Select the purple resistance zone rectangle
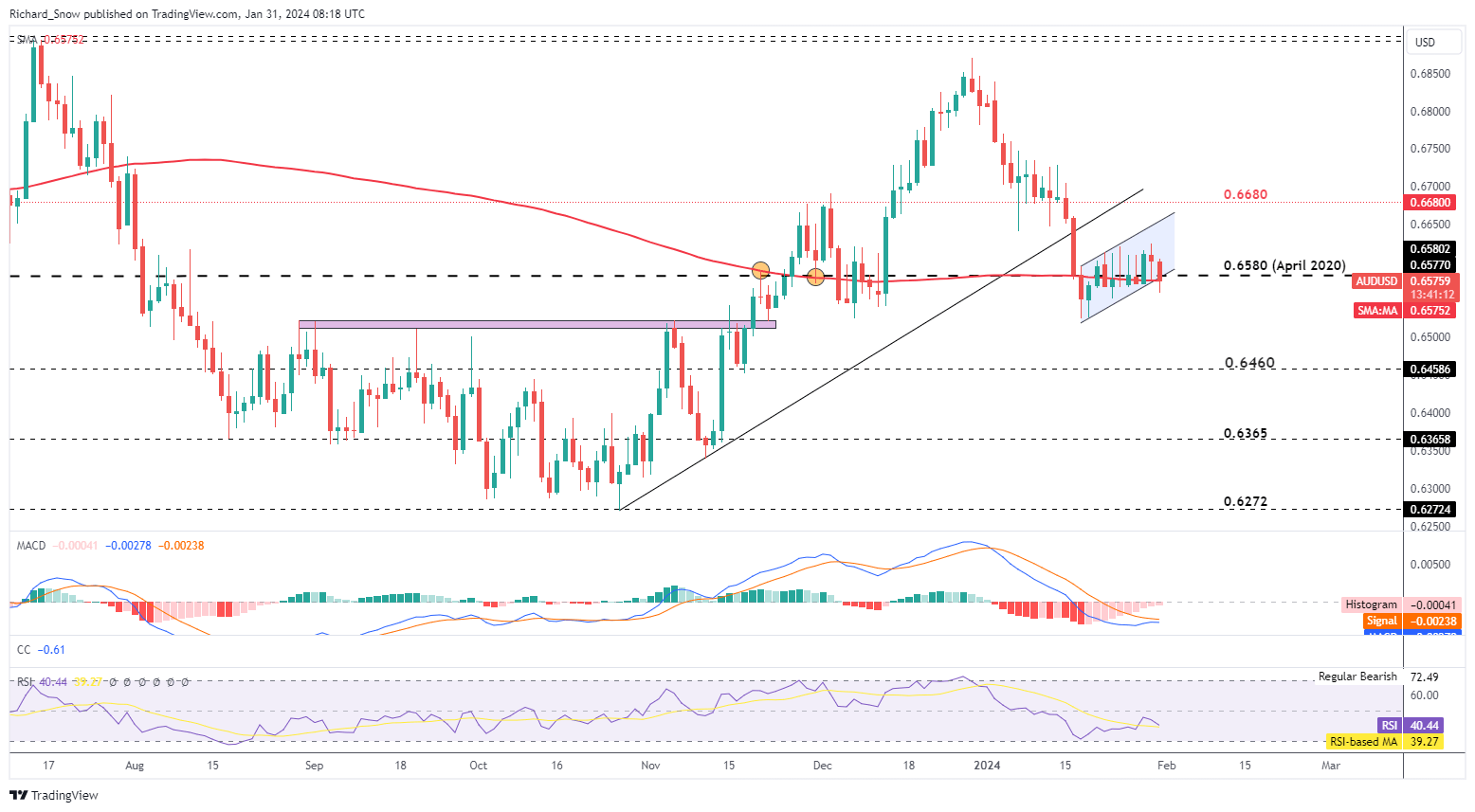The image size is (1475, 812). [x=537, y=324]
